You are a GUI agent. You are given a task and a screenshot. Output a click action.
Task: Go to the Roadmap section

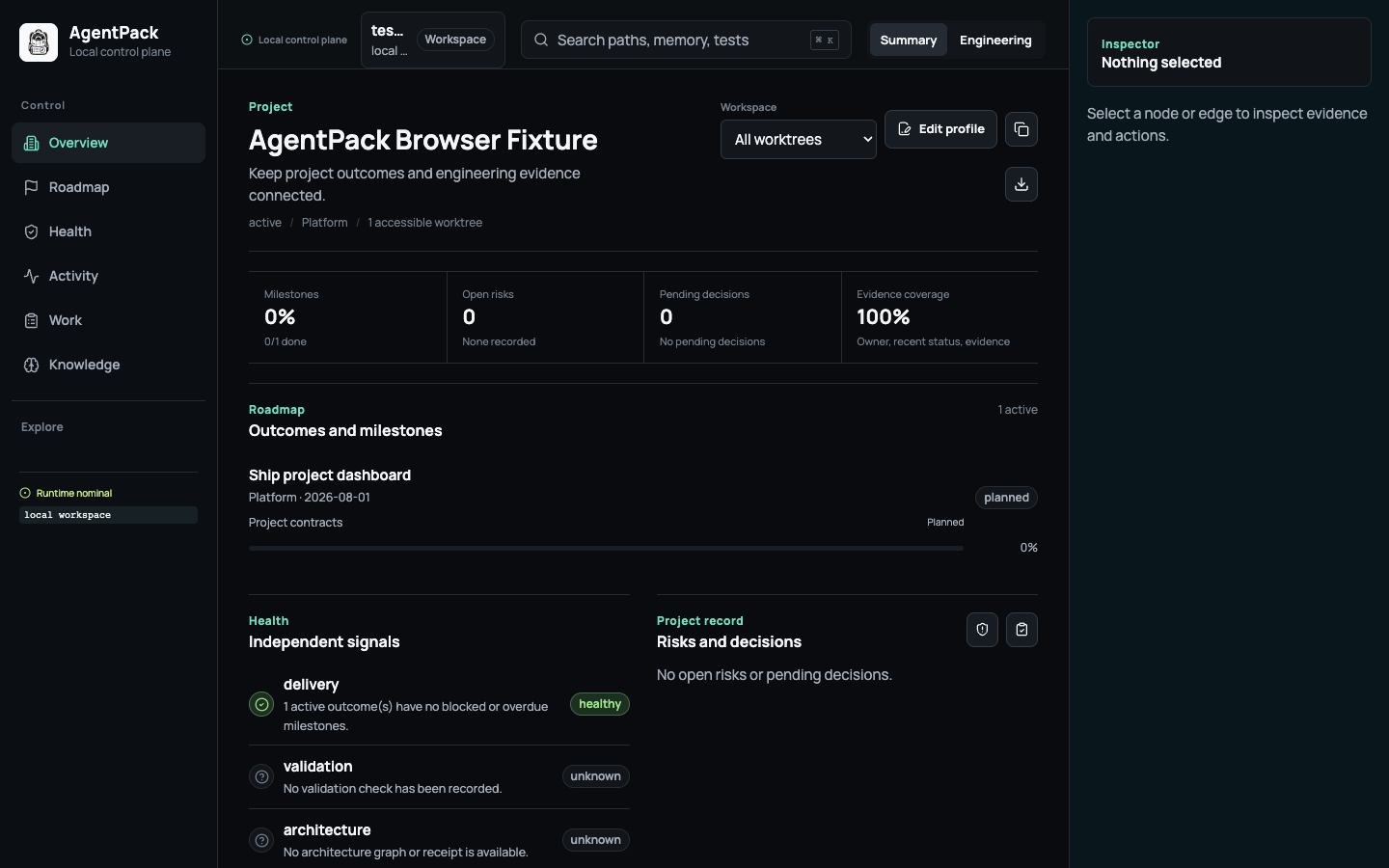pos(108,187)
